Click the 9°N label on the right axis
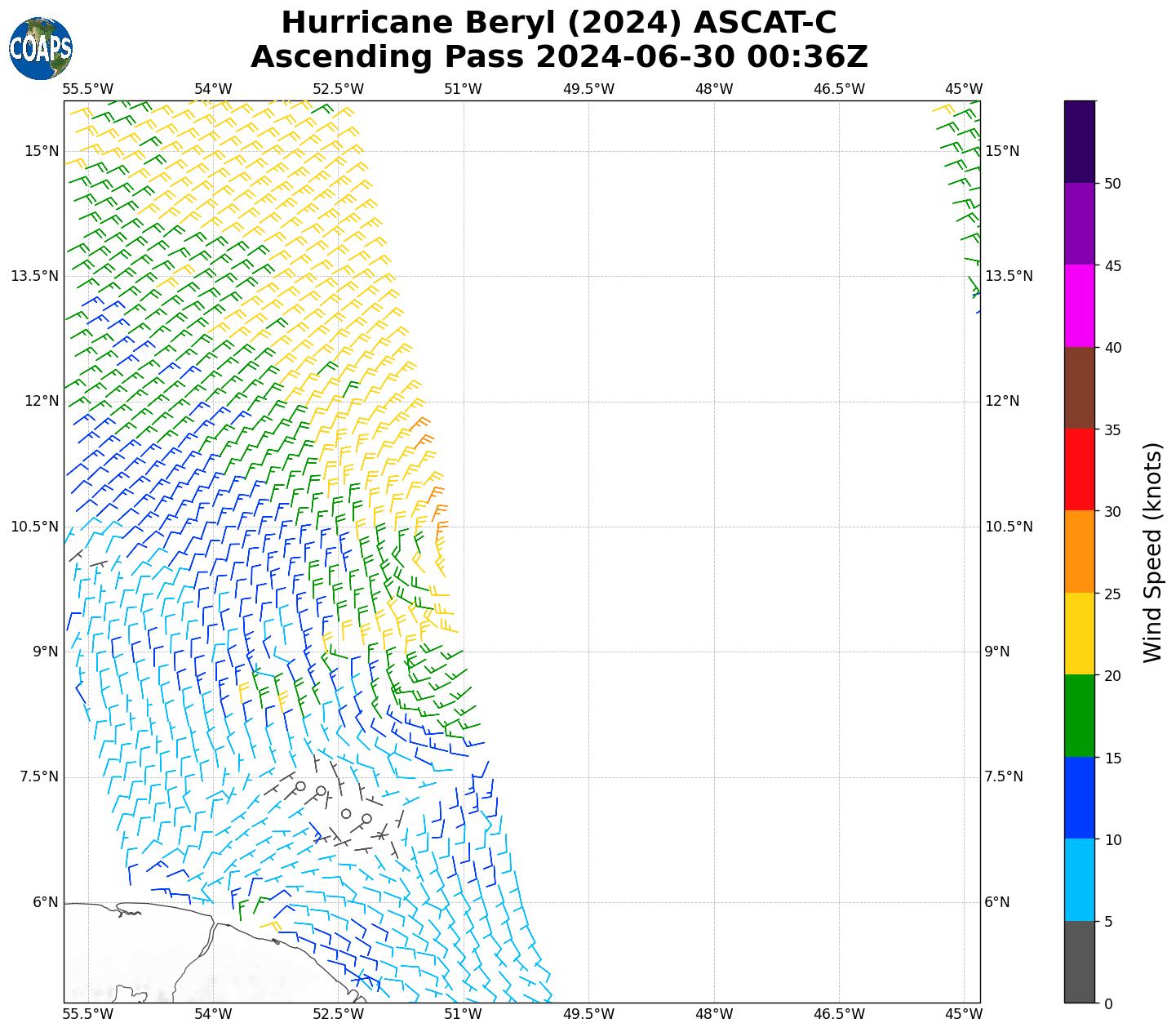The height and width of the screenshot is (1032, 1176). coord(996,652)
